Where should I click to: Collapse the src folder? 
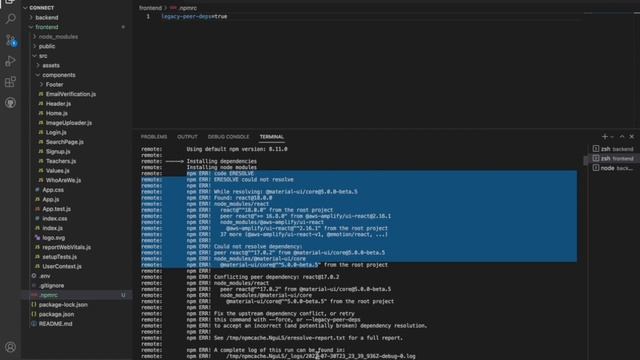tap(43, 56)
